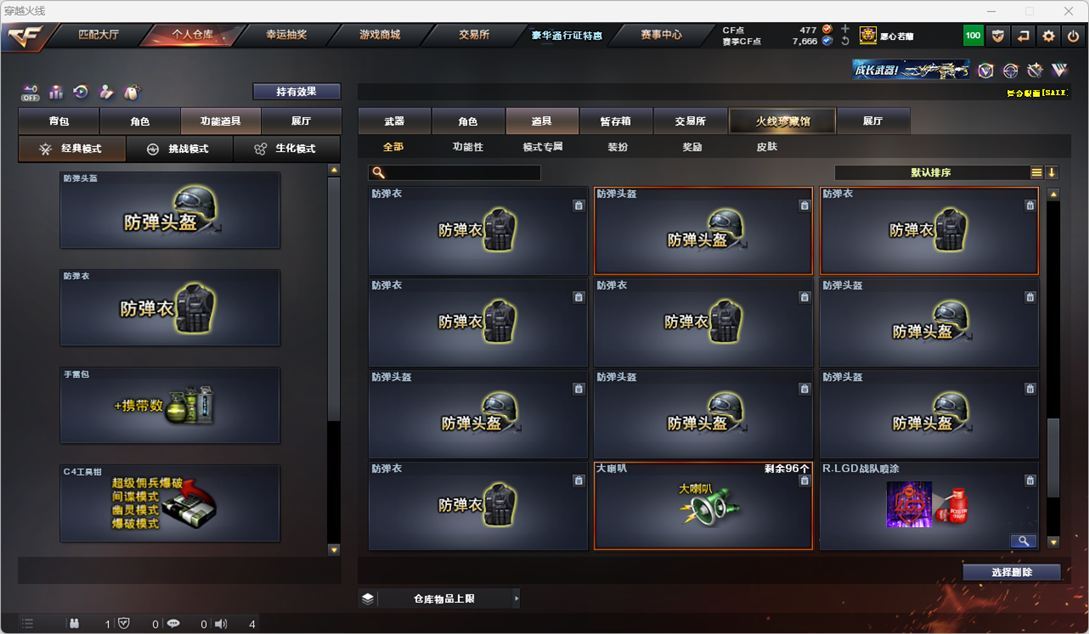
Task: Switch to the 武器 tab
Action: 394,121
